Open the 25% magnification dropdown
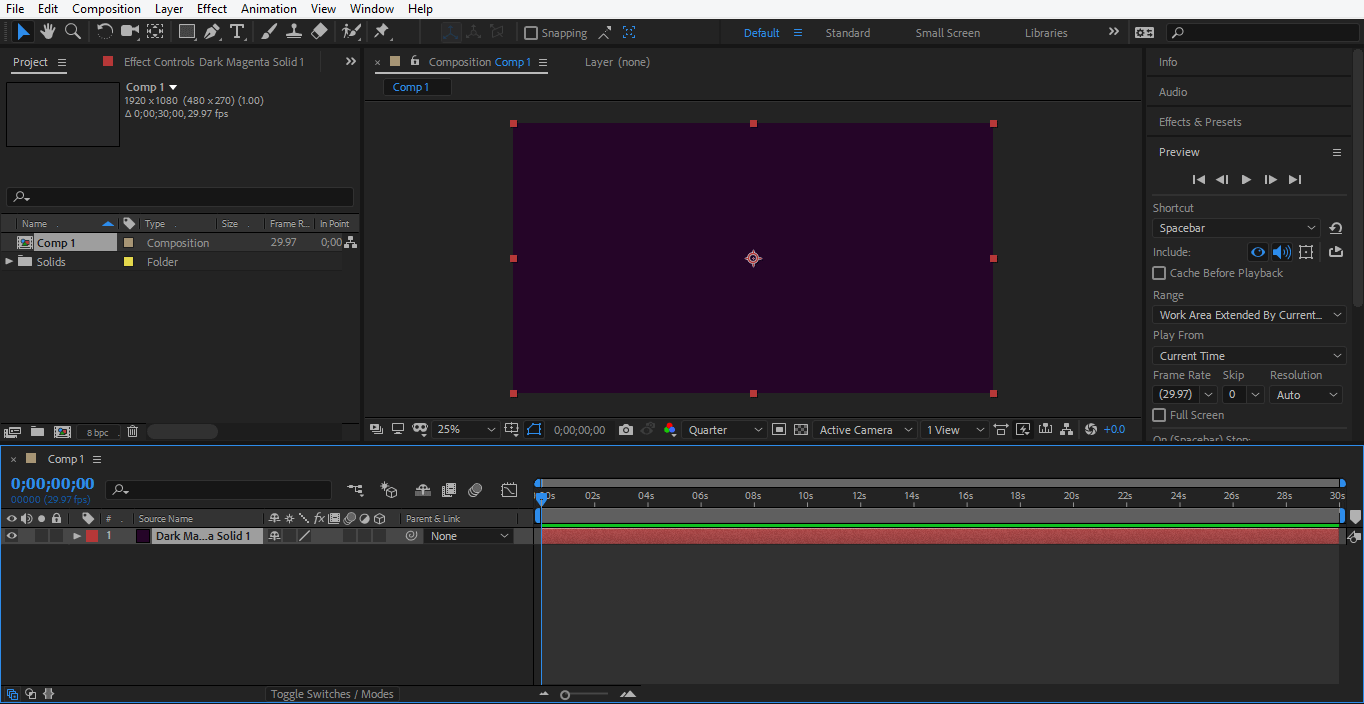 (x=466, y=430)
